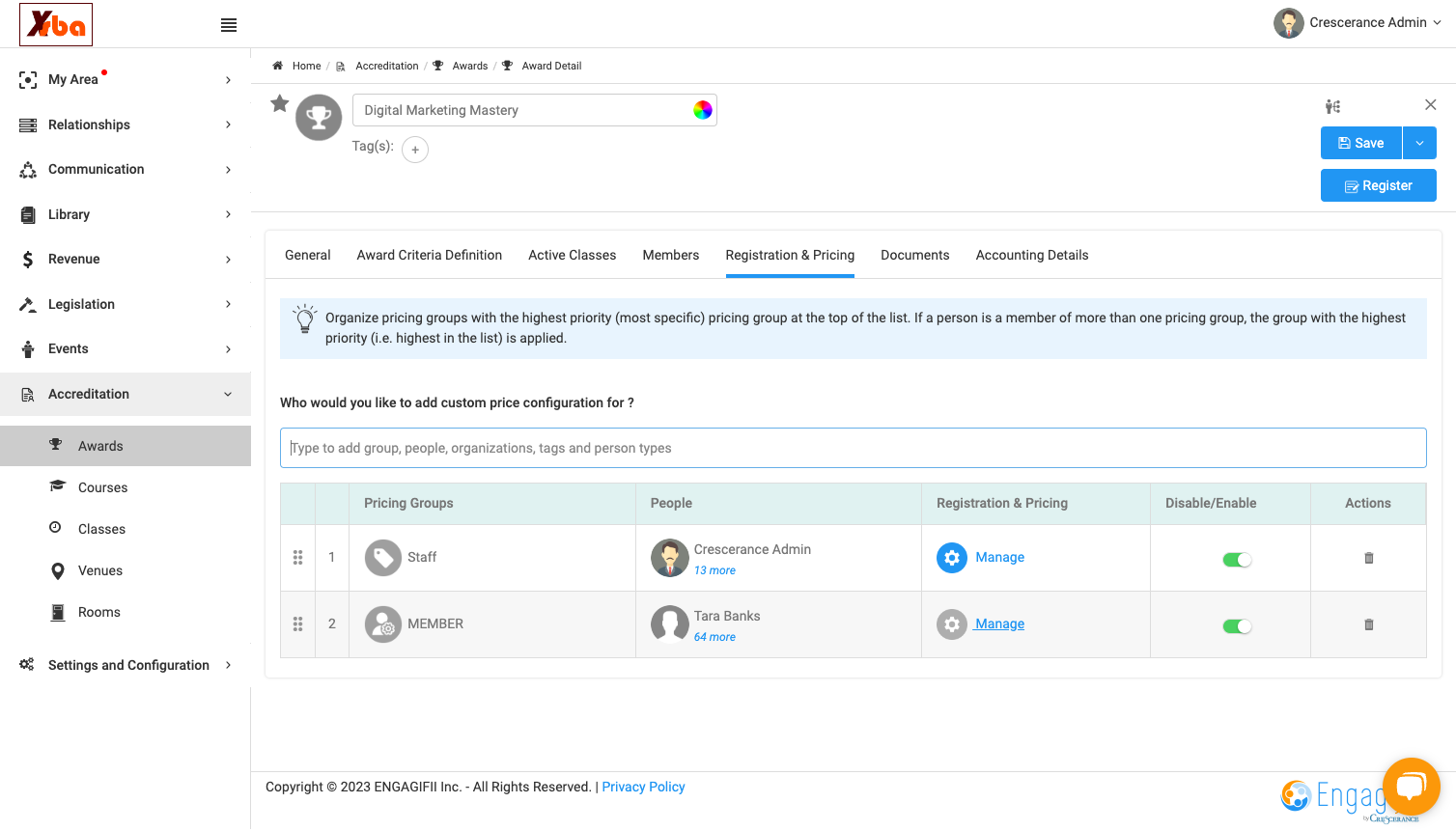
Task: Open the Privacy Policy link
Action: (644, 787)
